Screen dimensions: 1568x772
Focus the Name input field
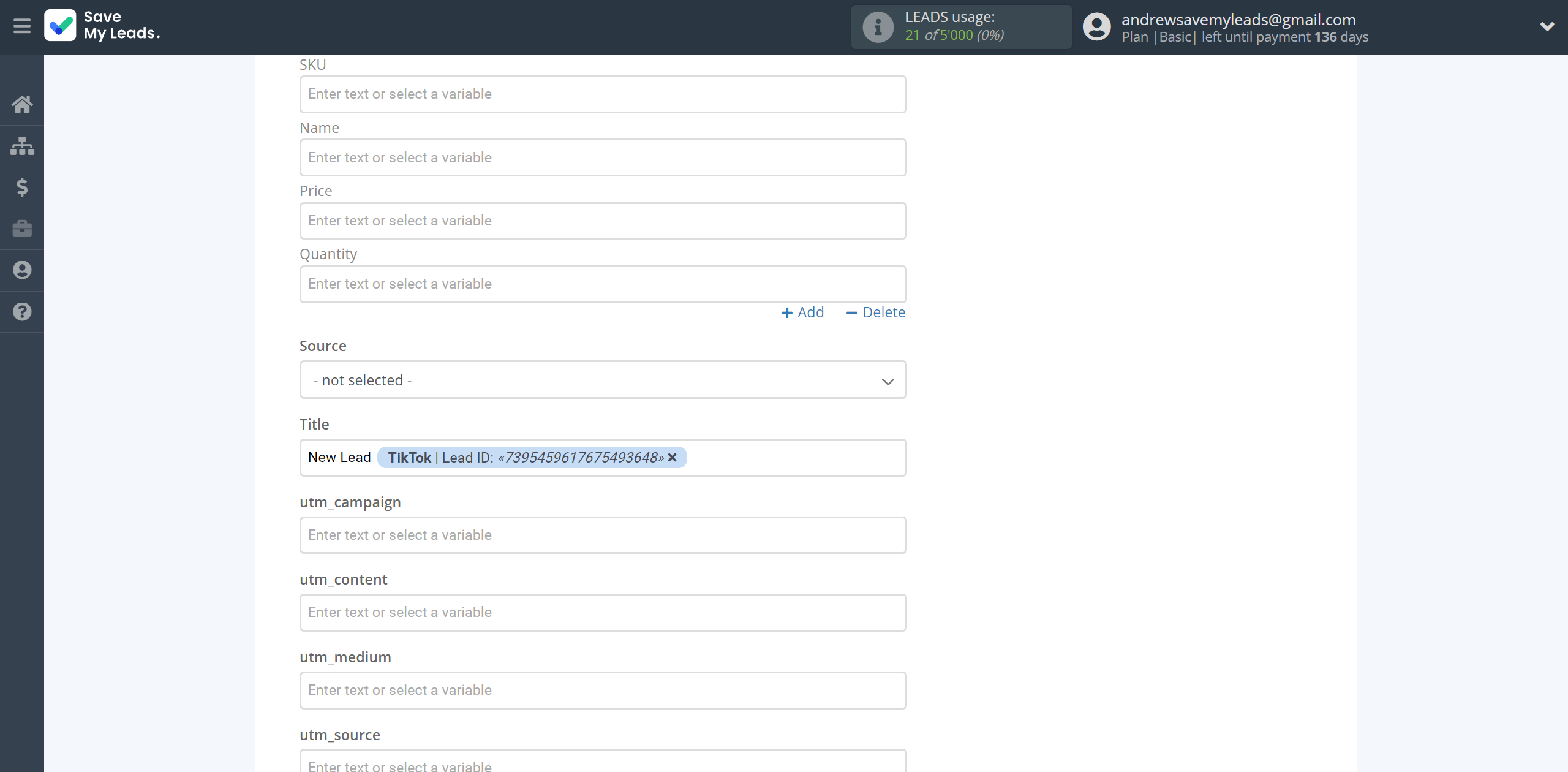[x=603, y=157]
